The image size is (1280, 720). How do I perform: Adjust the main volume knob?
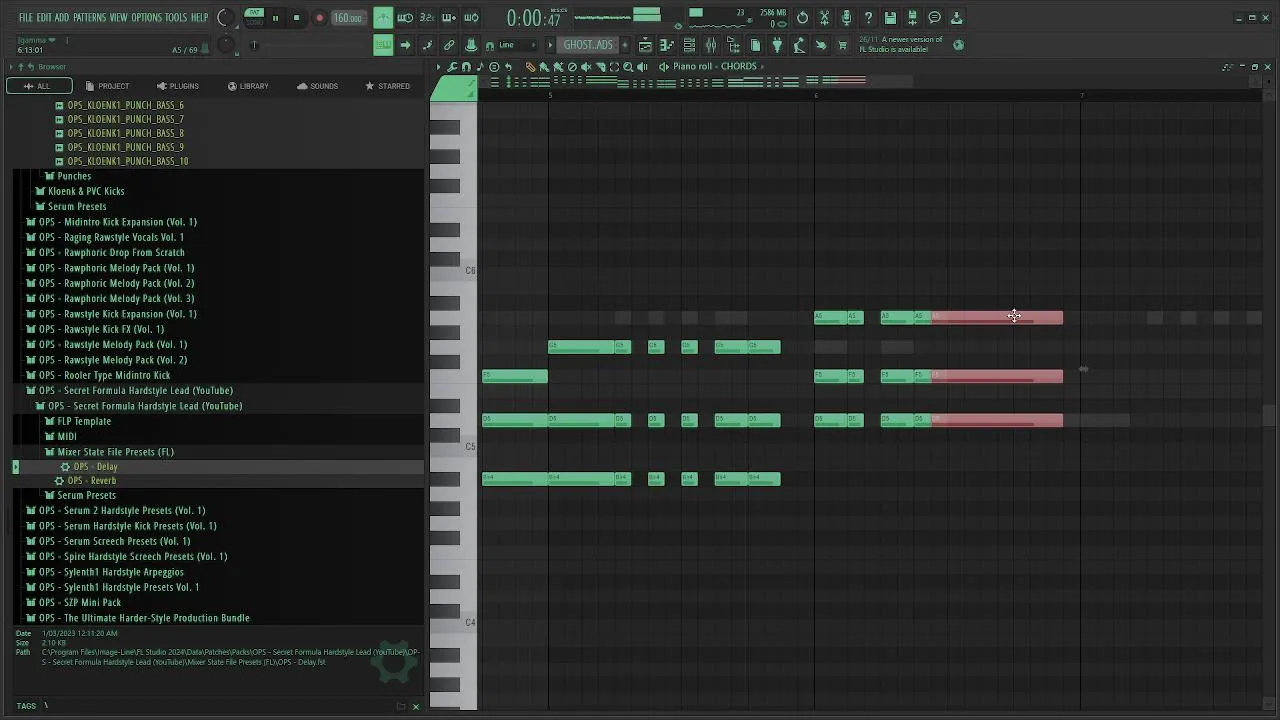click(226, 17)
